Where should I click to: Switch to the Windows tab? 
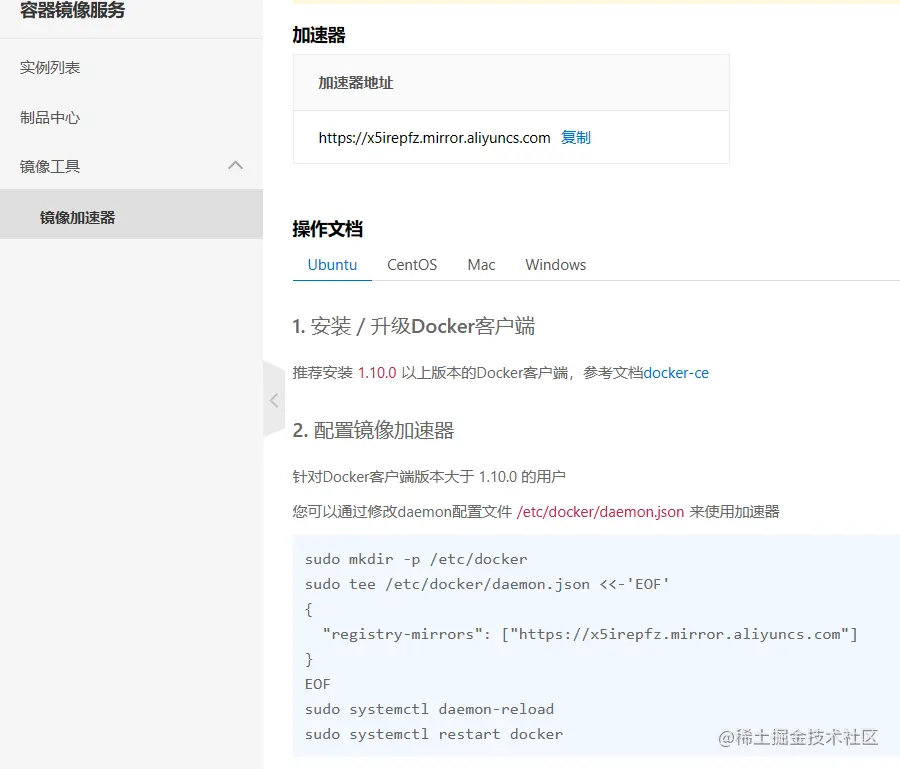(x=556, y=265)
